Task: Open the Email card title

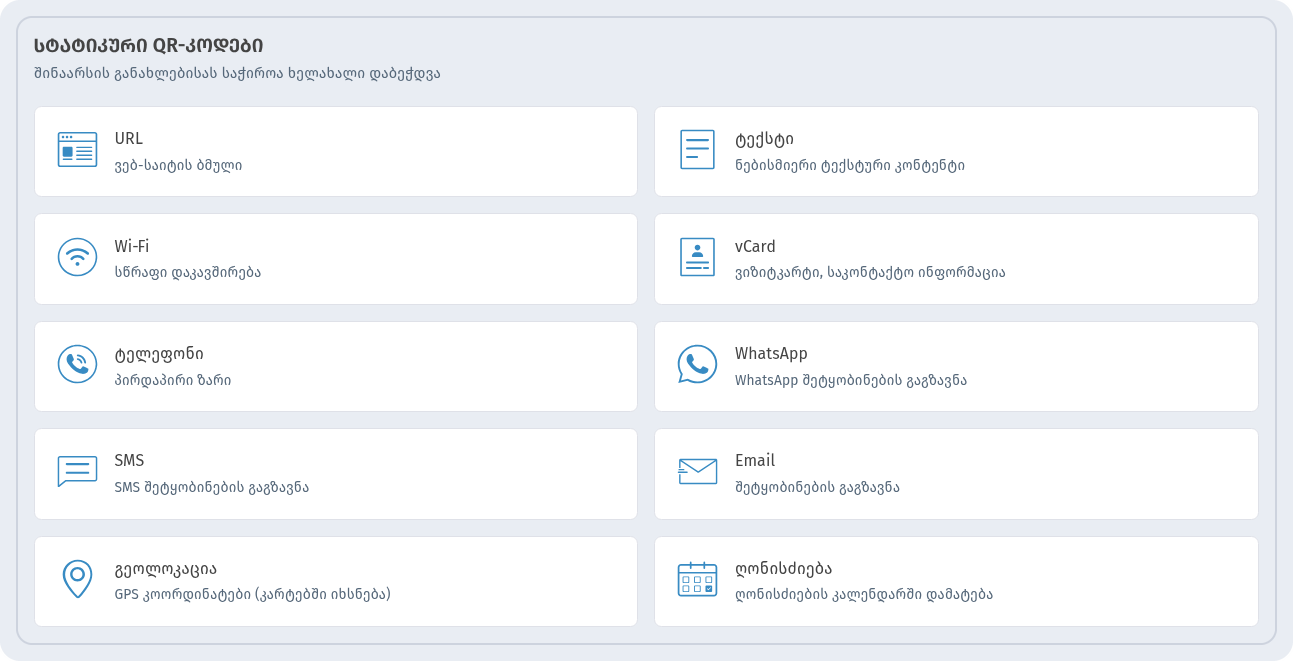Action: (755, 460)
